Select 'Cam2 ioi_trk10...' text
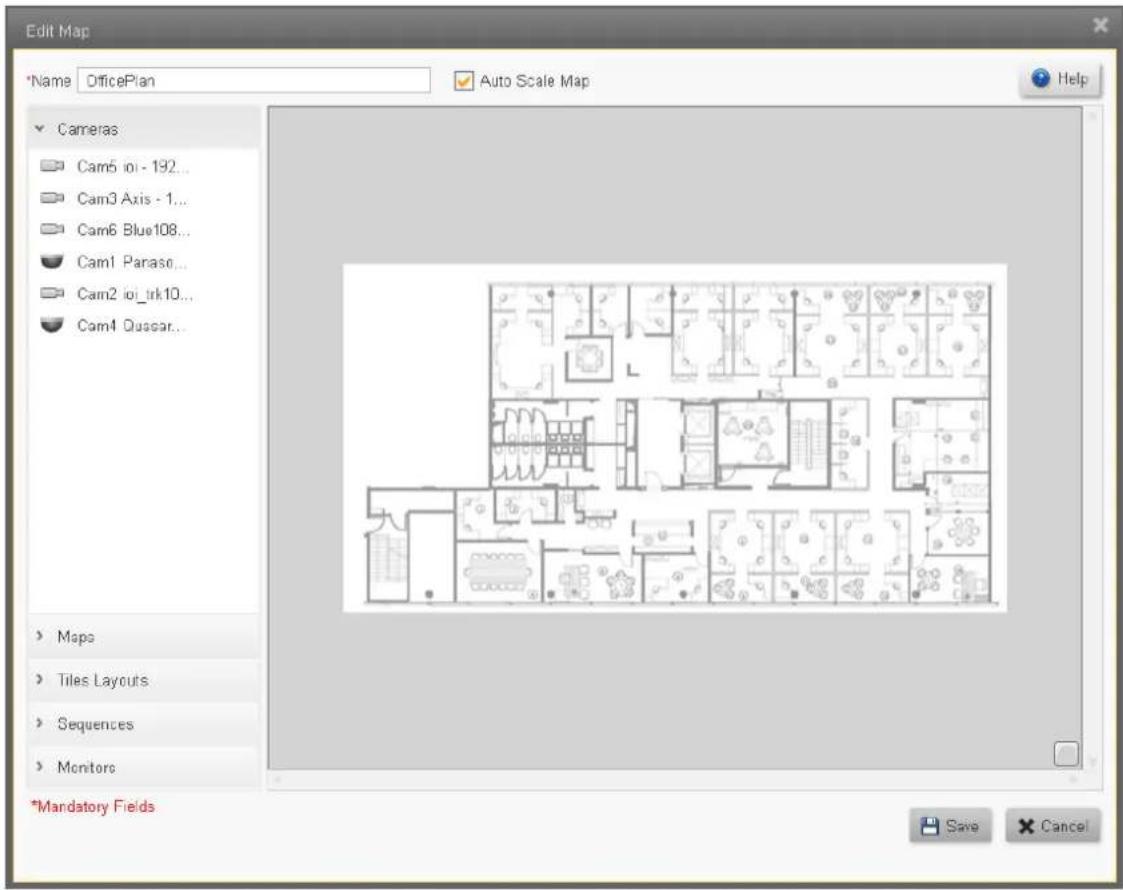Screen dimensions: 1123x890 (135, 293)
